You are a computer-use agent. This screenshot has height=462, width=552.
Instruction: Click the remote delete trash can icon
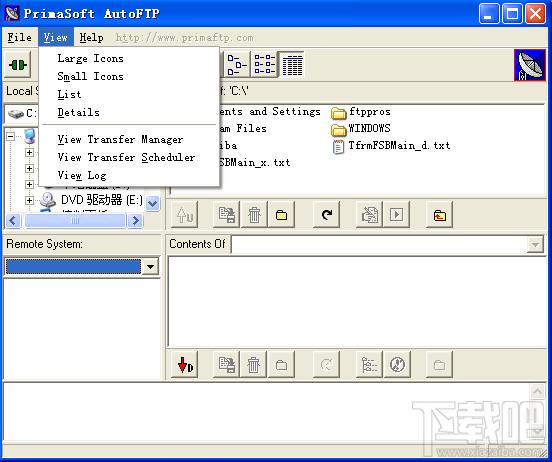[x=254, y=364]
